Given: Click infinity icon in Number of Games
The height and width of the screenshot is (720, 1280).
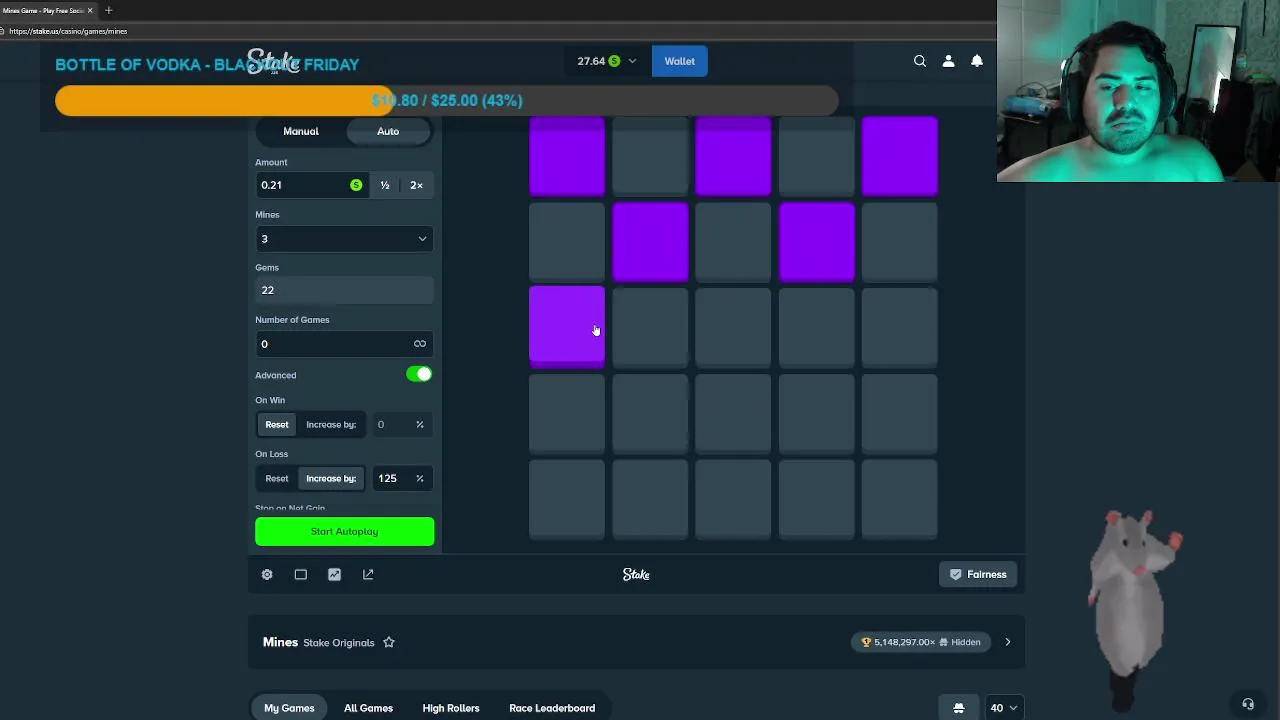Looking at the screenshot, I should [x=420, y=344].
